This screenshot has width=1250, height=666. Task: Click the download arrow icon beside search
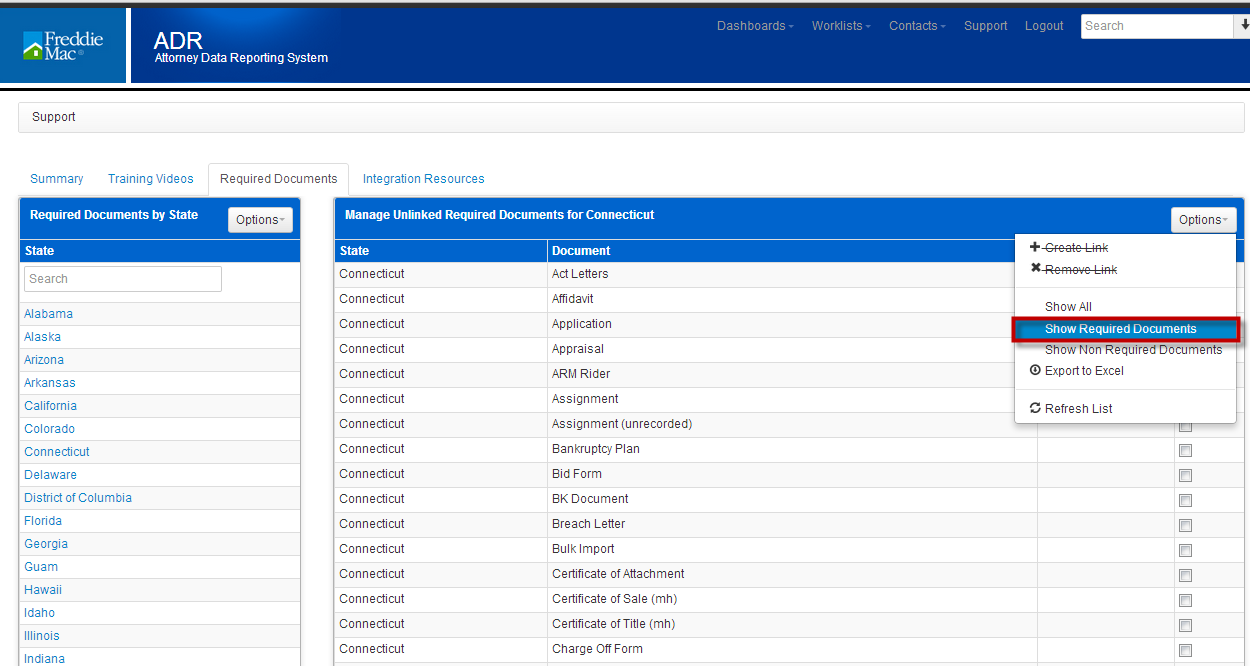click(1242, 26)
